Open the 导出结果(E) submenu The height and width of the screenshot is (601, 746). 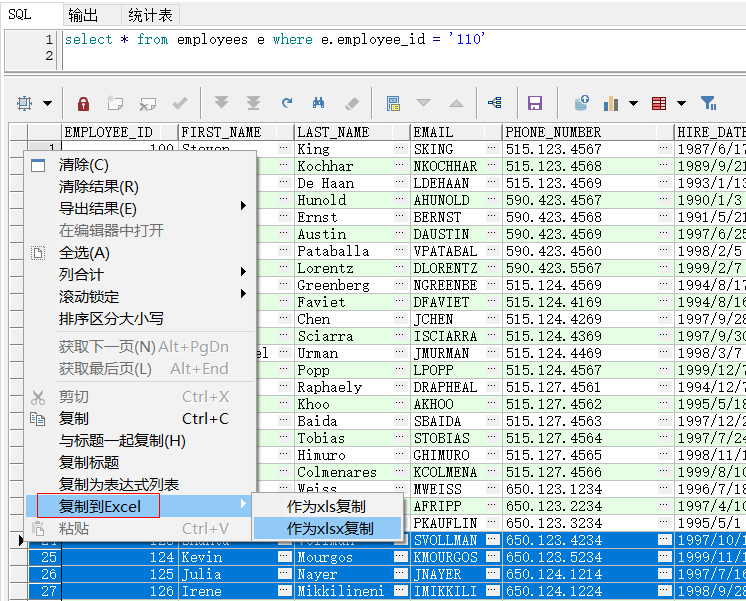138,209
